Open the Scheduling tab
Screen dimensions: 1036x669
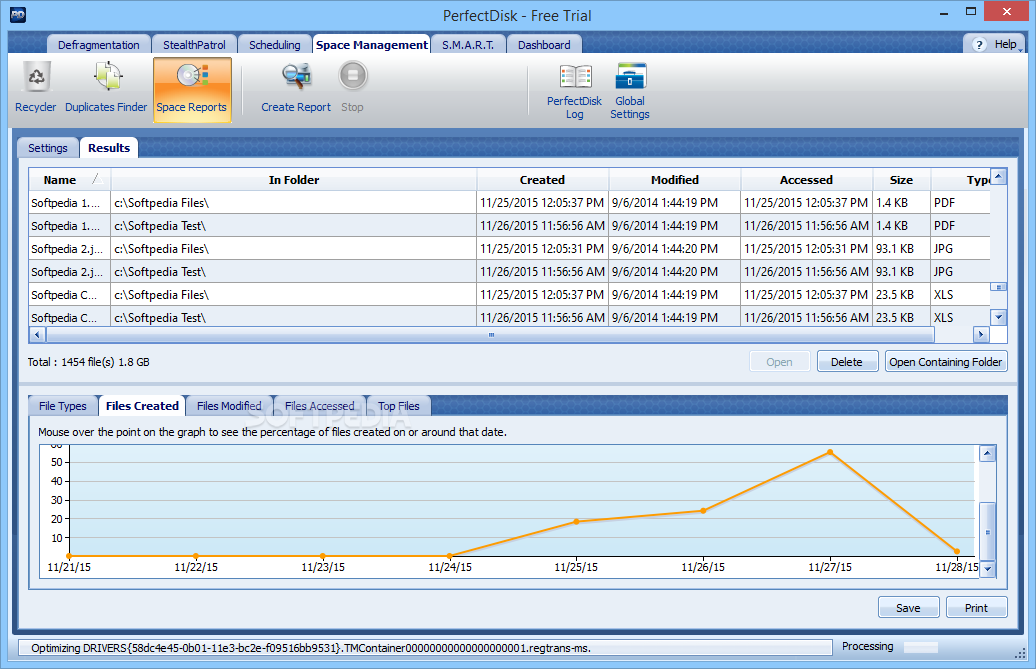point(274,44)
